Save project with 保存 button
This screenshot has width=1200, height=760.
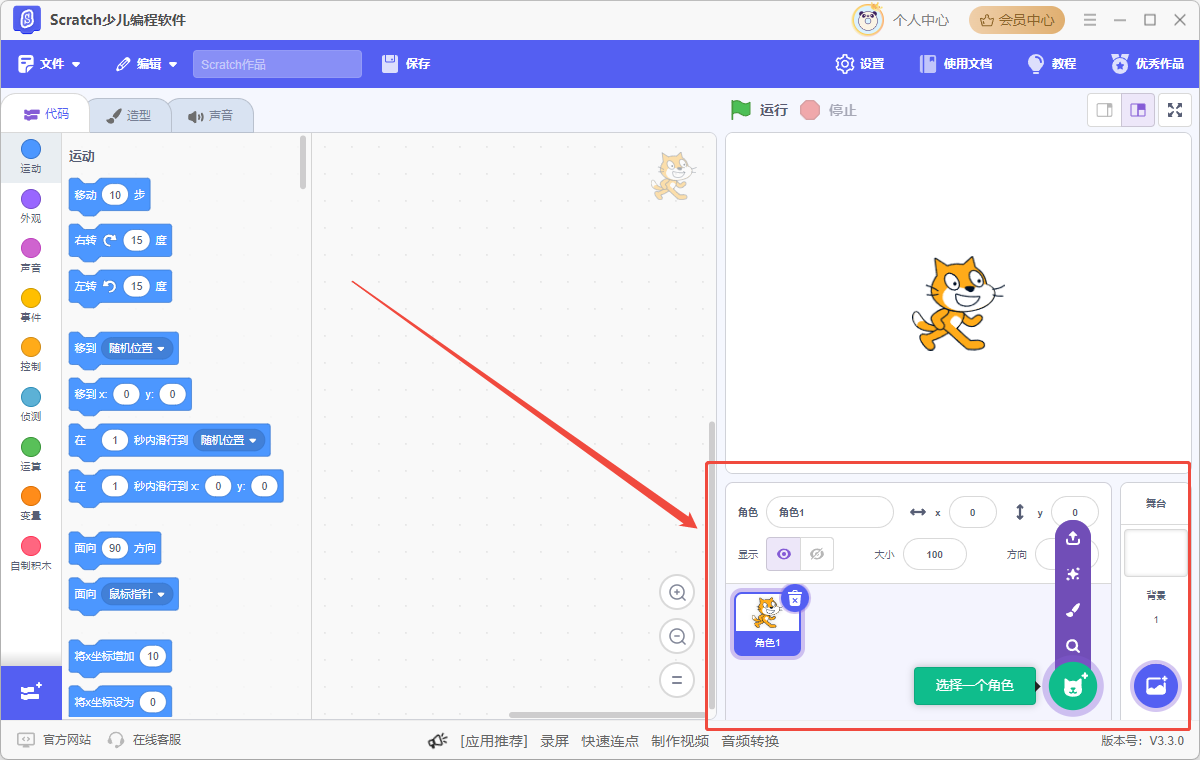(x=406, y=64)
